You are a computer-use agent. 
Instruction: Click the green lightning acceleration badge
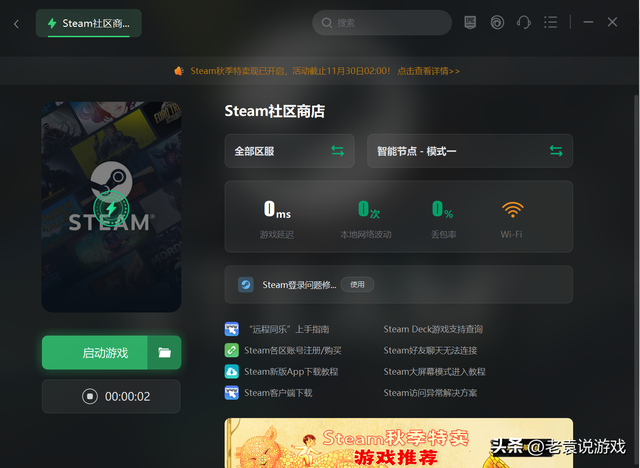click(x=111, y=208)
